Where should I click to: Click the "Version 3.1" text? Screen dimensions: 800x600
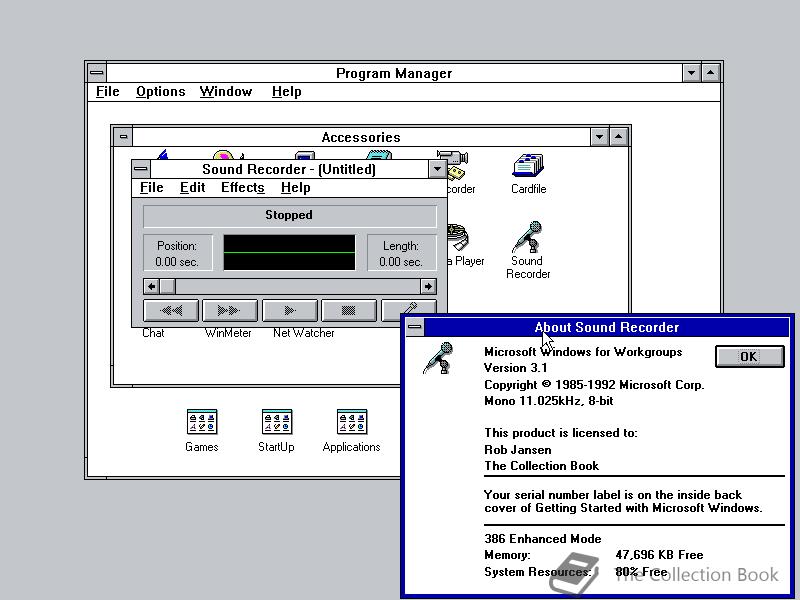tap(516, 368)
